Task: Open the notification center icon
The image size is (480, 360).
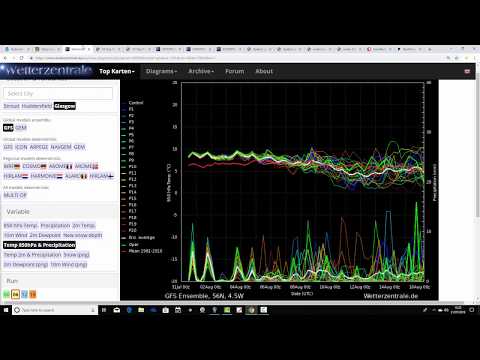Action: (x=472, y=310)
